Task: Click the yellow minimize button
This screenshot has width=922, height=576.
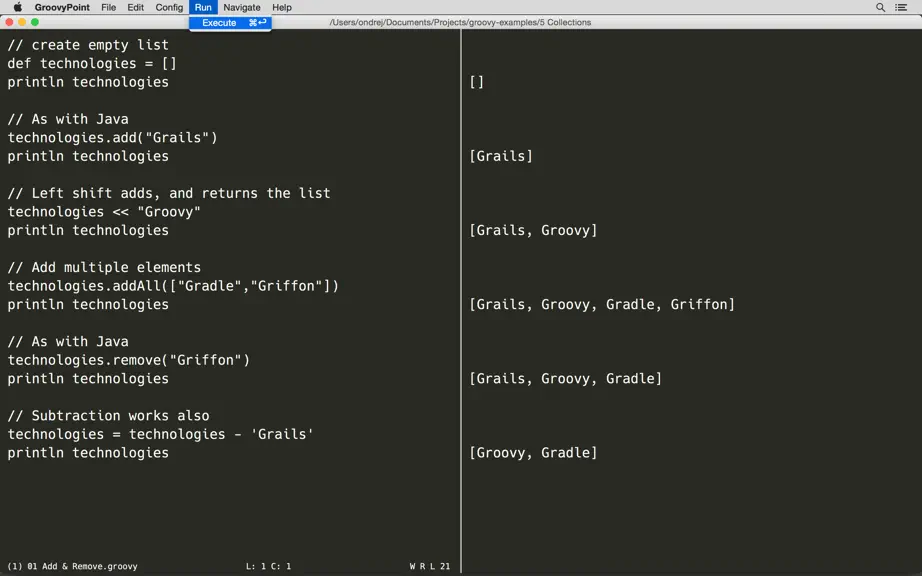Action: (22, 22)
